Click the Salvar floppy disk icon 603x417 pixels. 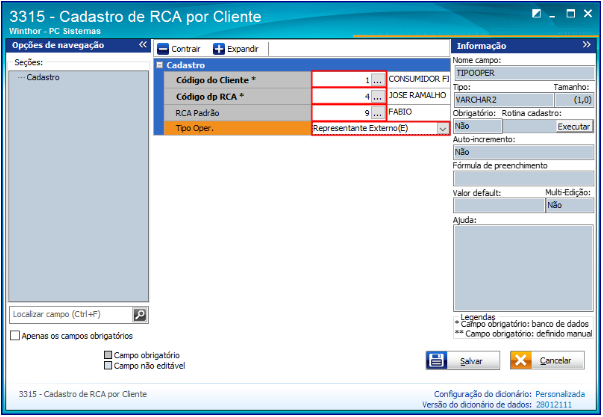coord(436,361)
